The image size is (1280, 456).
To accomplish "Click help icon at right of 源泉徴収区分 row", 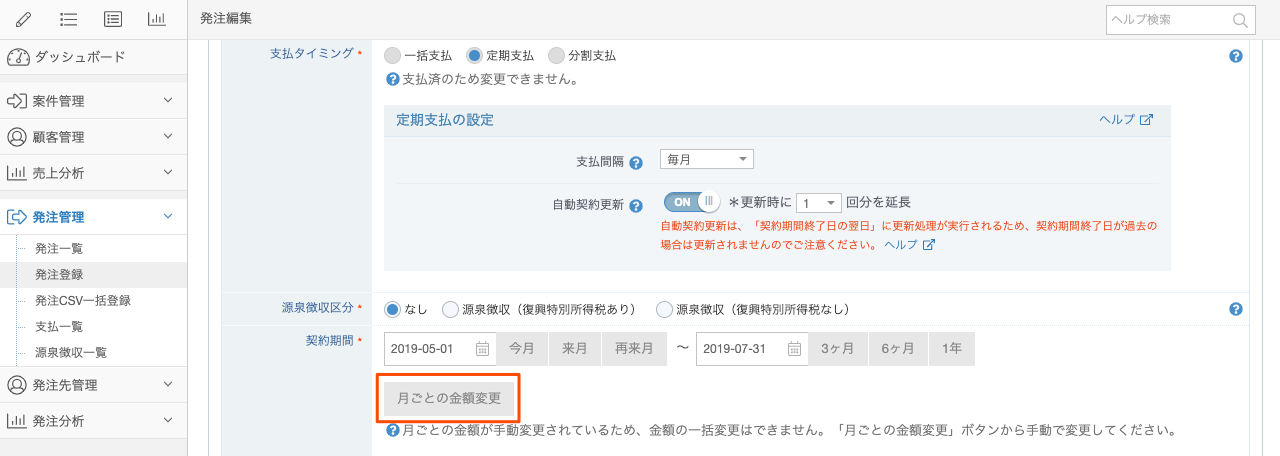I will [1236, 309].
